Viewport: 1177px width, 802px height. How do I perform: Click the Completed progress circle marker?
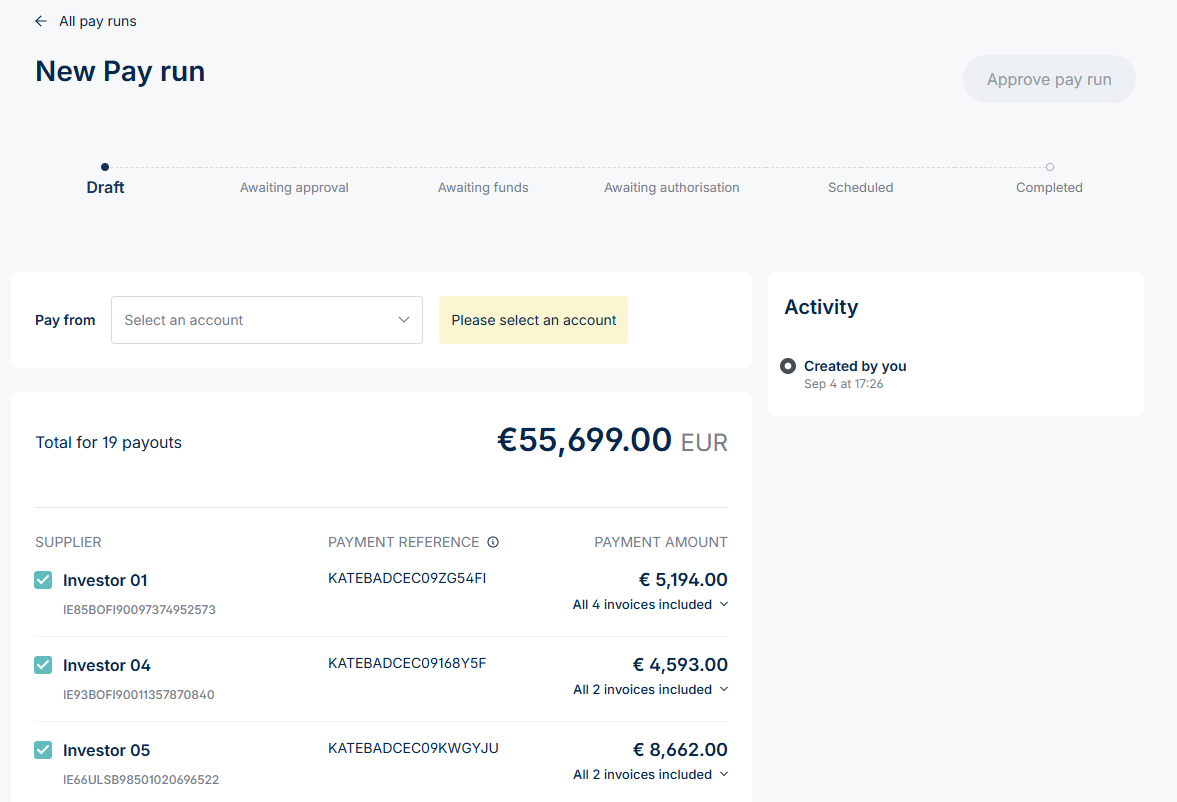point(1049,167)
